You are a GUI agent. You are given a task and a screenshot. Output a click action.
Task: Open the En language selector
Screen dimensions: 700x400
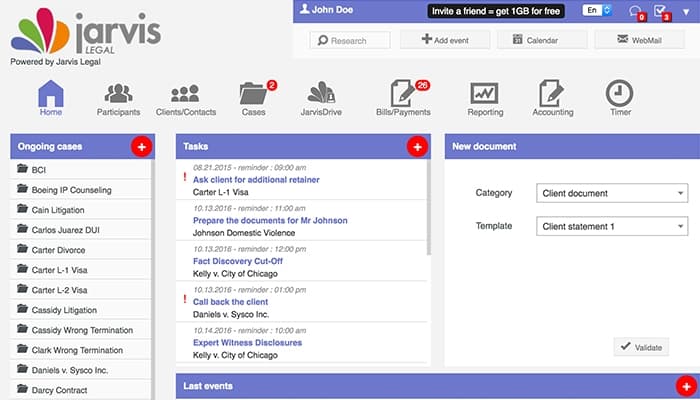click(x=597, y=10)
